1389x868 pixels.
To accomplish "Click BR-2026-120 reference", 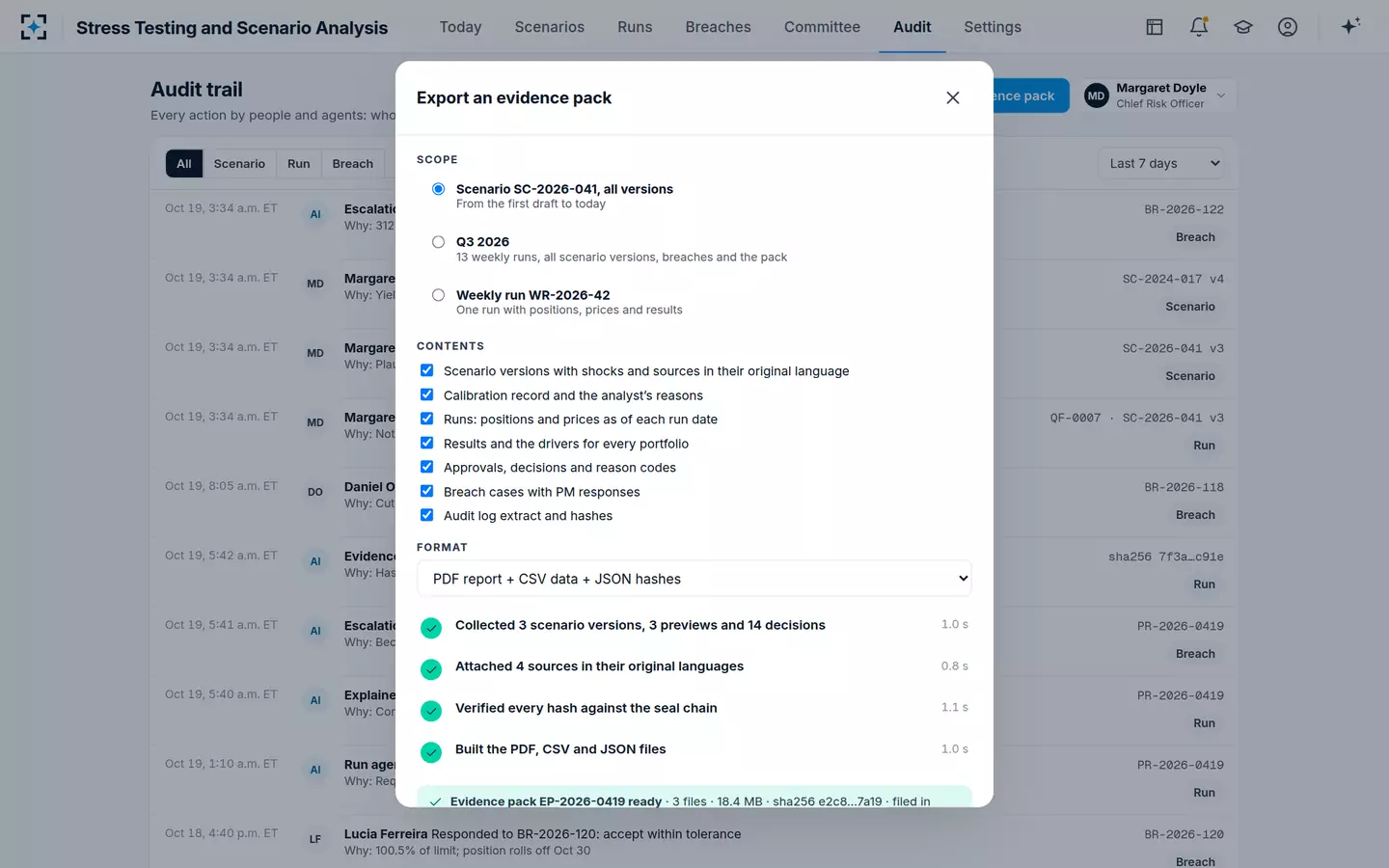I will (1184, 834).
